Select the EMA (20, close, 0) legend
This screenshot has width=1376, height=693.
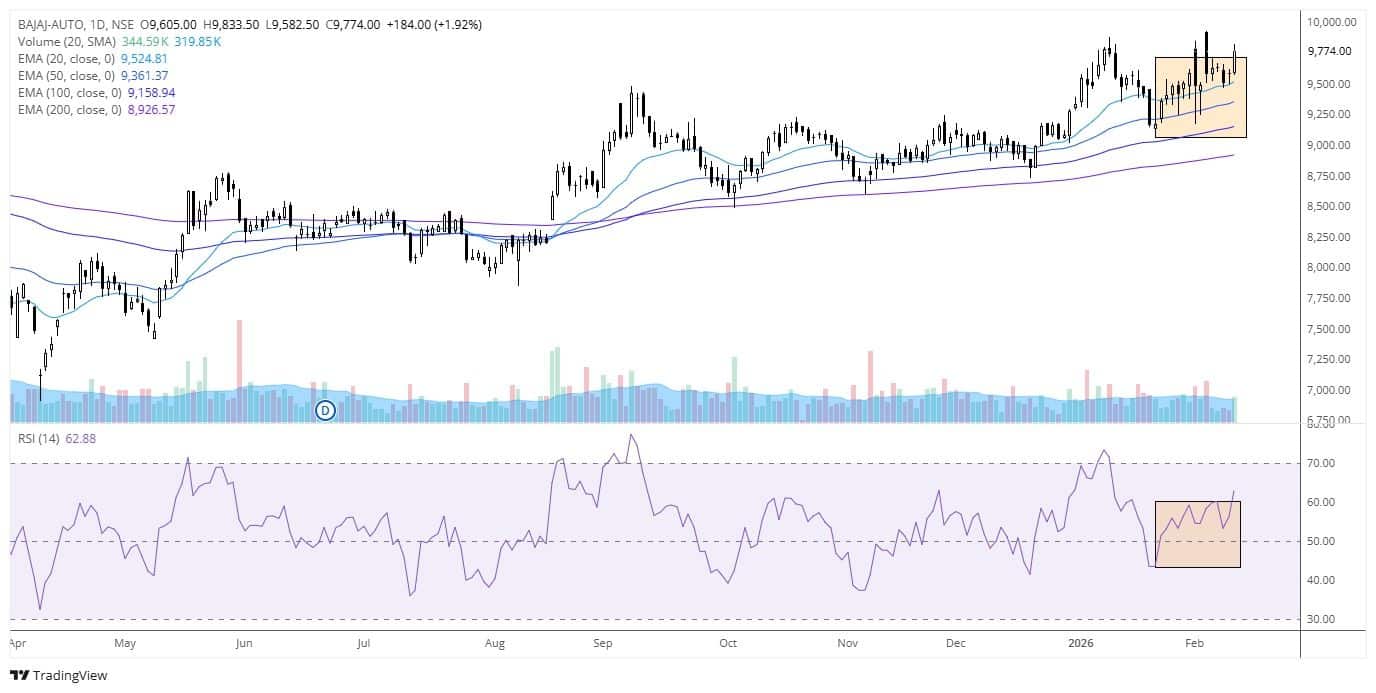click(65, 59)
